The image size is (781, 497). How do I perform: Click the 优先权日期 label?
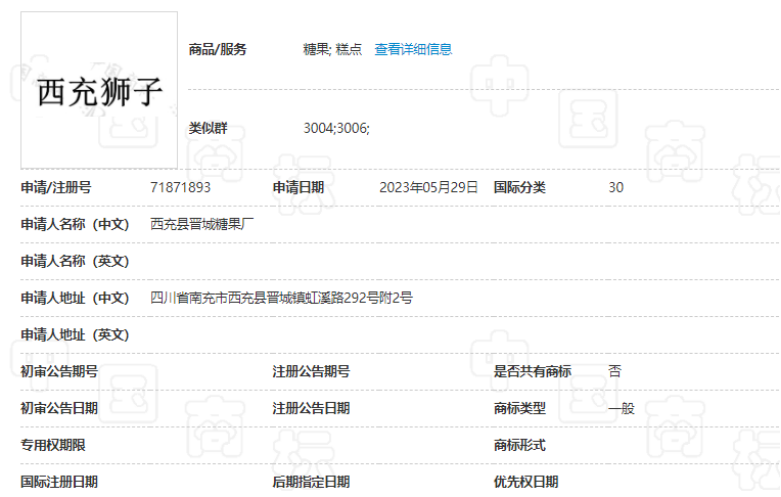(526, 482)
